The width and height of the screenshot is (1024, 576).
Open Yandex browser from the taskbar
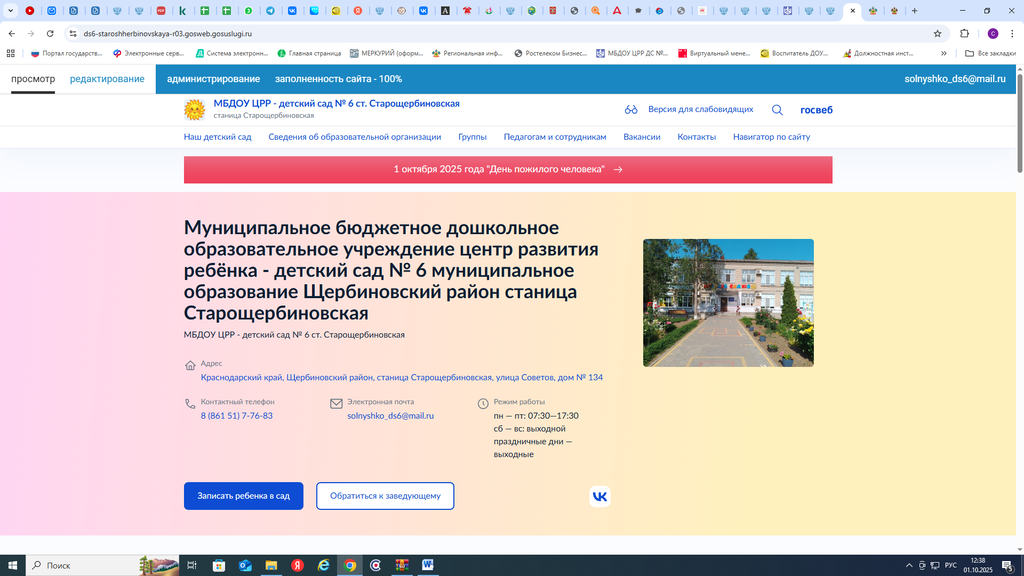click(297, 565)
